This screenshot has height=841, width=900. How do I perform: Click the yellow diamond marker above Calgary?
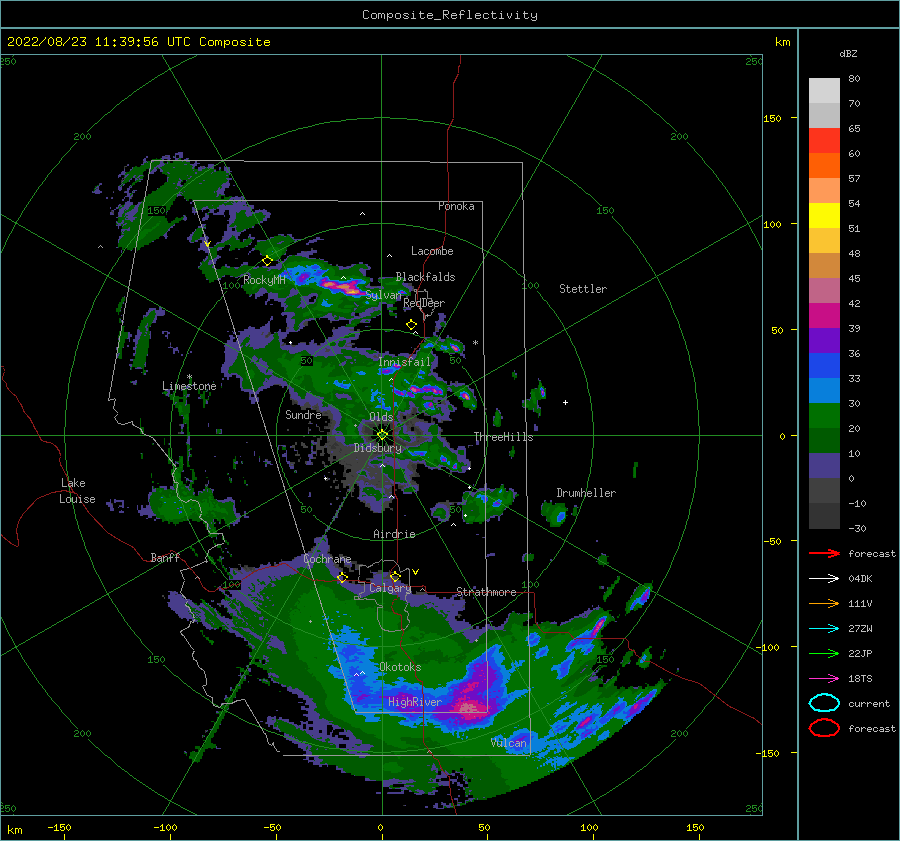point(395,576)
